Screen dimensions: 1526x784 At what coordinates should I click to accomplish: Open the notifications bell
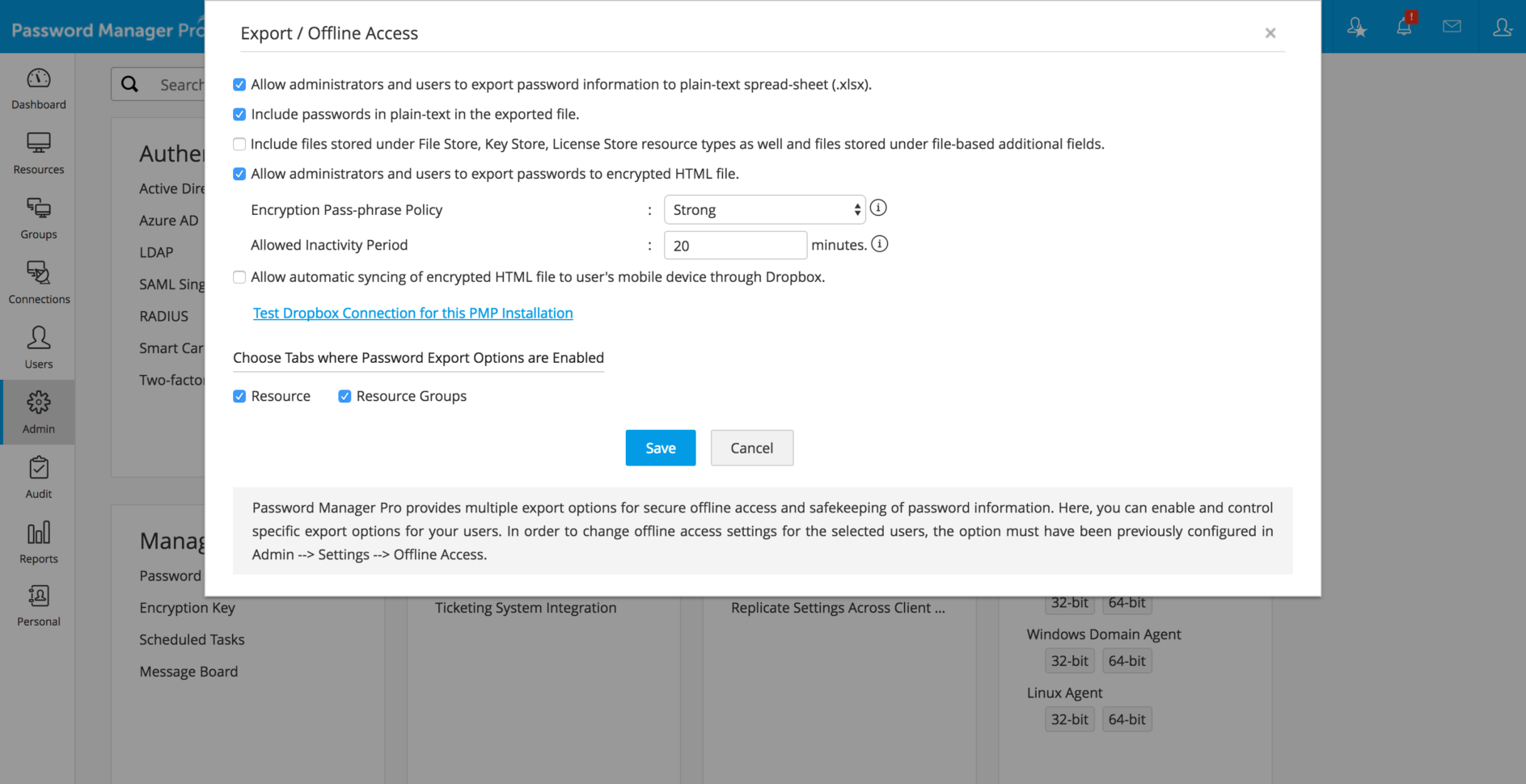1405,26
